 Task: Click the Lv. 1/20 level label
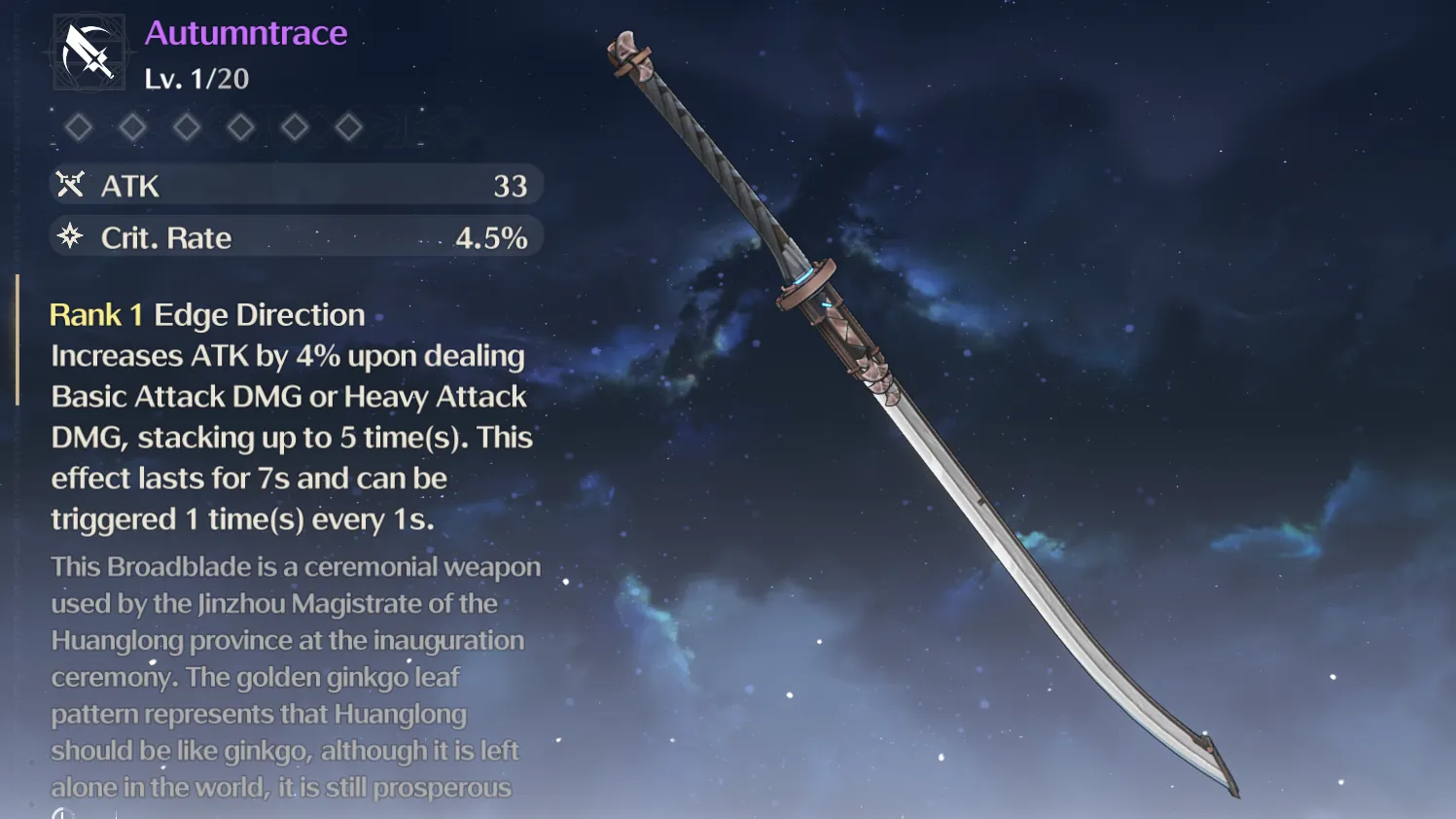(196, 79)
